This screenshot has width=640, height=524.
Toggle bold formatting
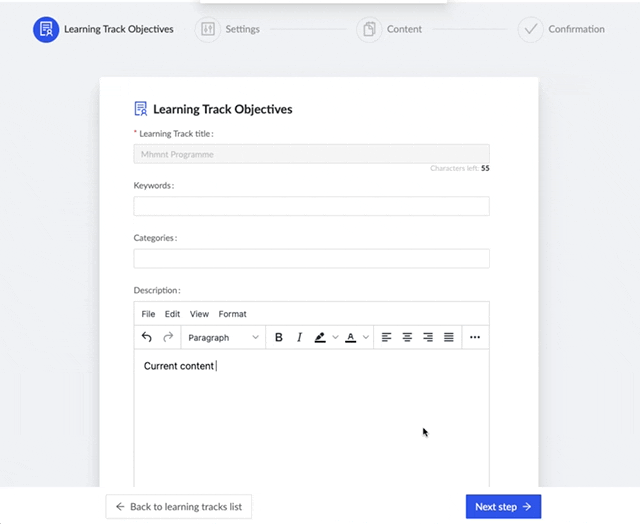coord(279,338)
